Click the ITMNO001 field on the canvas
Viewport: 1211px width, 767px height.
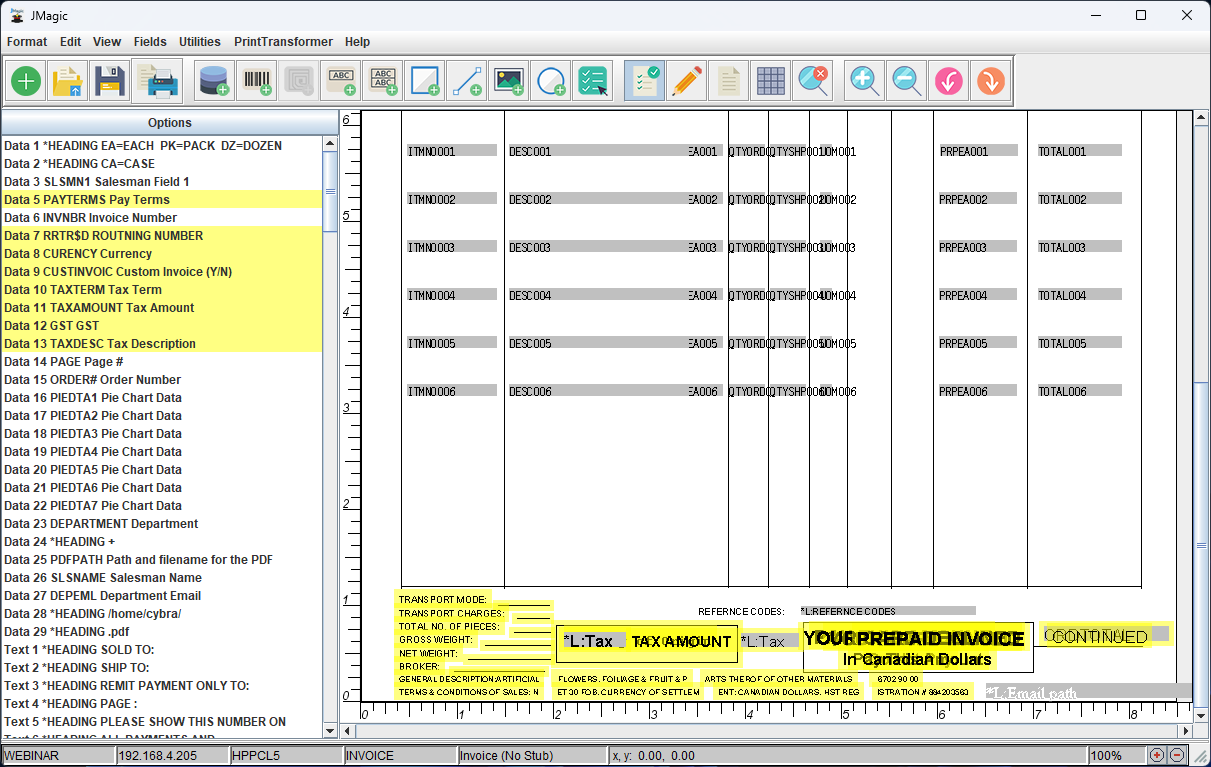[451, 151]
